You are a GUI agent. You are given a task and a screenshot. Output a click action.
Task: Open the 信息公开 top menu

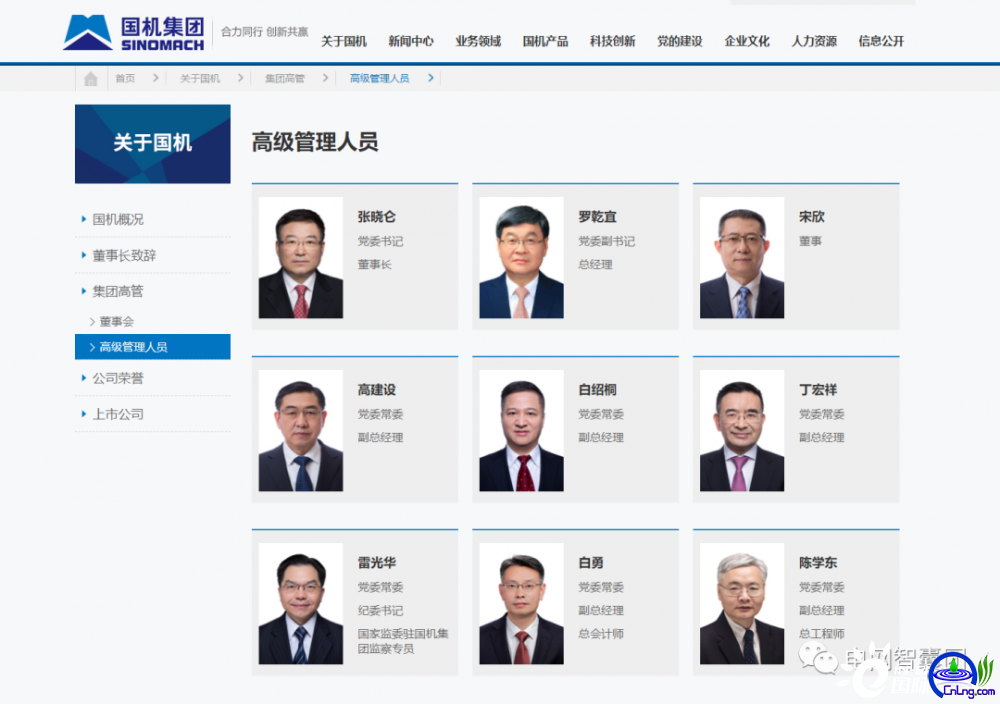click(x=881, y=41)
